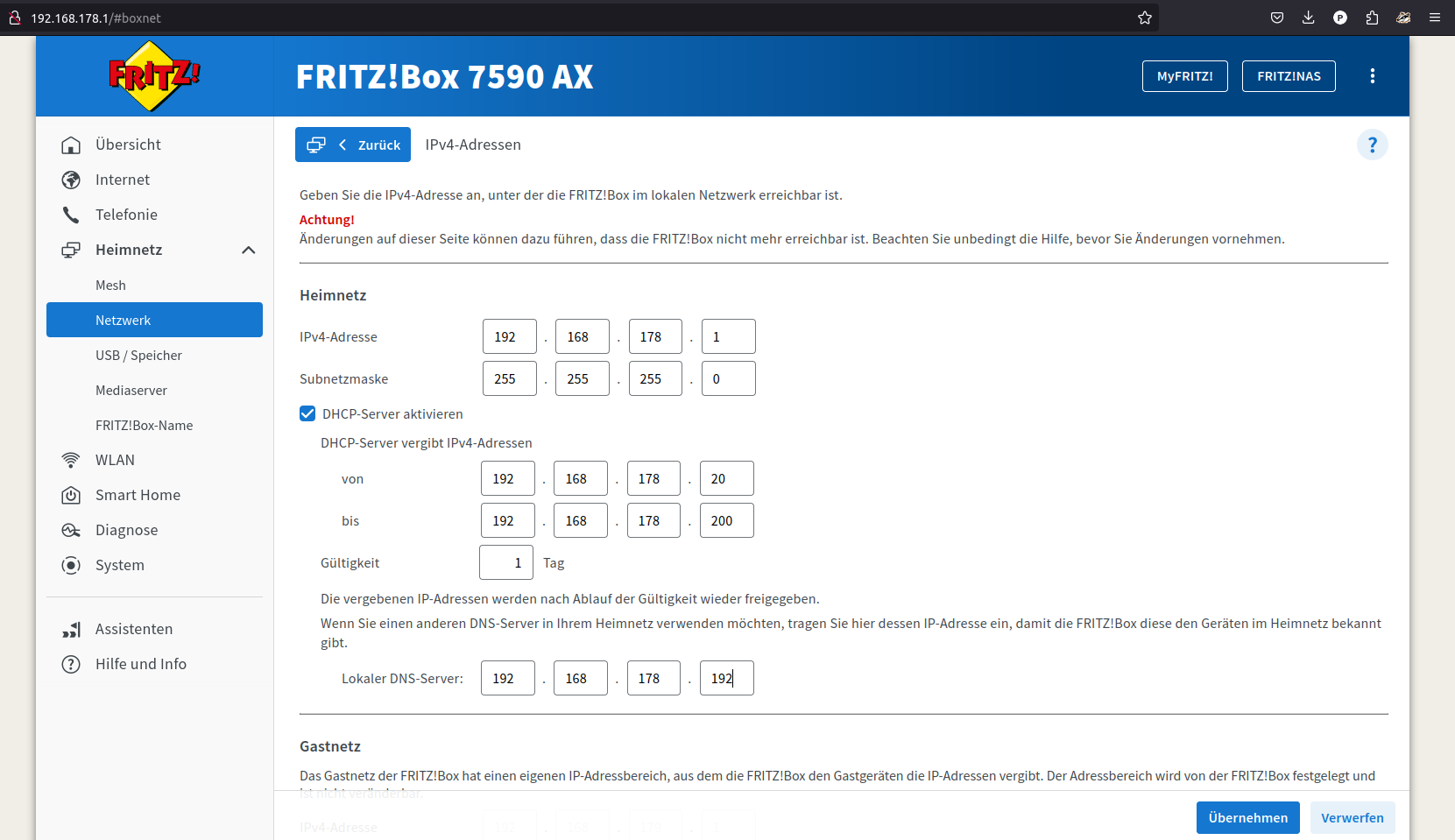Viewport: 1455px width, 840px height.
Task: Click the Gültigkeit days input field
Action: click(x=506, y=562)
